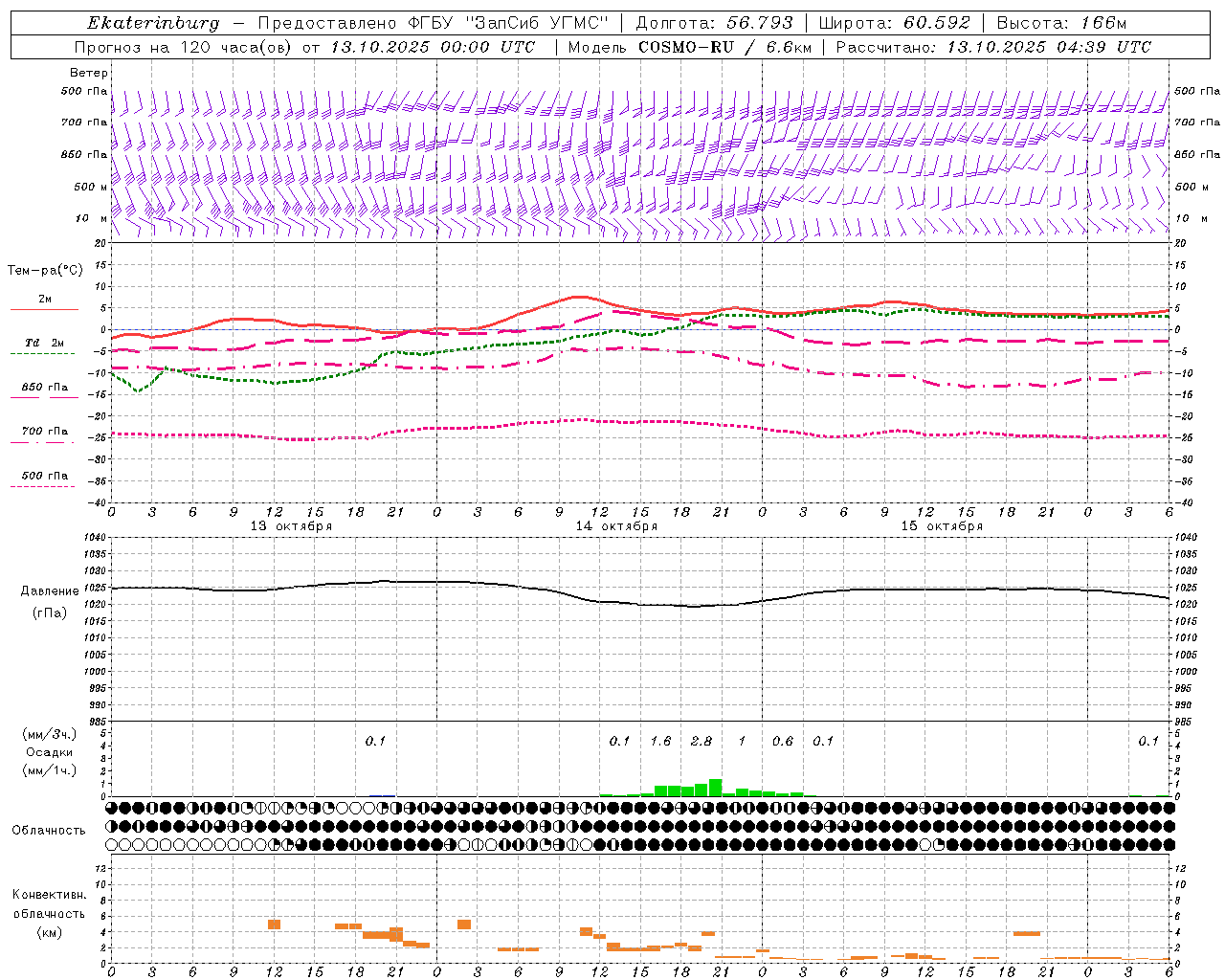The height and width of the screenshot is (980, 1225).
Task: Click the red 2м temperature legend line
Action: pos(44,309)
